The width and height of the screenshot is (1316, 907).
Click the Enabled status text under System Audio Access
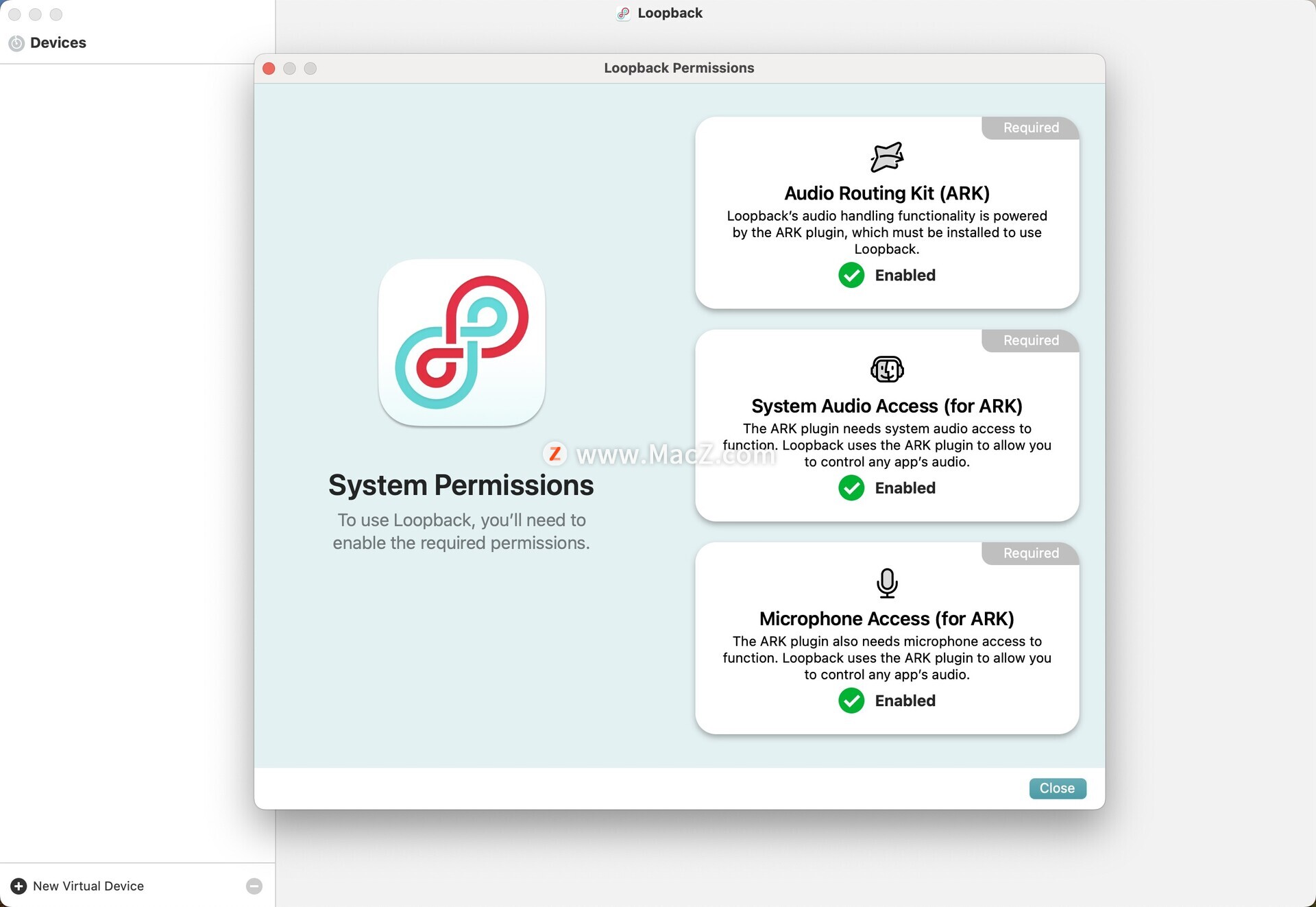[x=905, y=488]
